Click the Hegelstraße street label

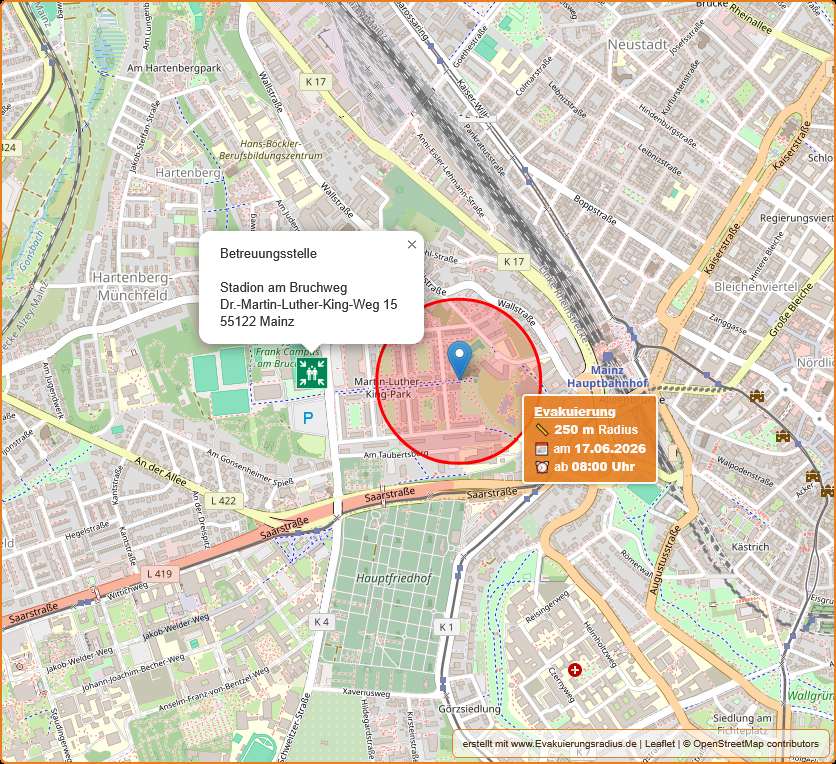tap(87, 531)
